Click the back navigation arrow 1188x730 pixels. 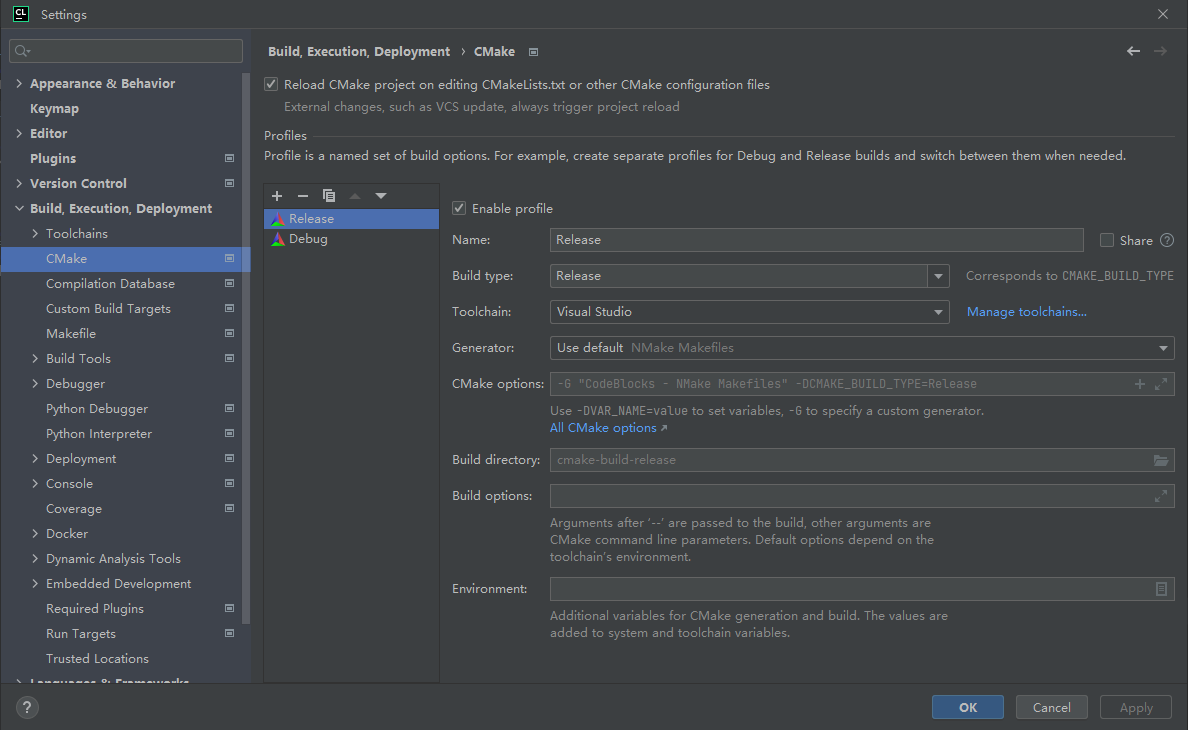coord(1133,51)
